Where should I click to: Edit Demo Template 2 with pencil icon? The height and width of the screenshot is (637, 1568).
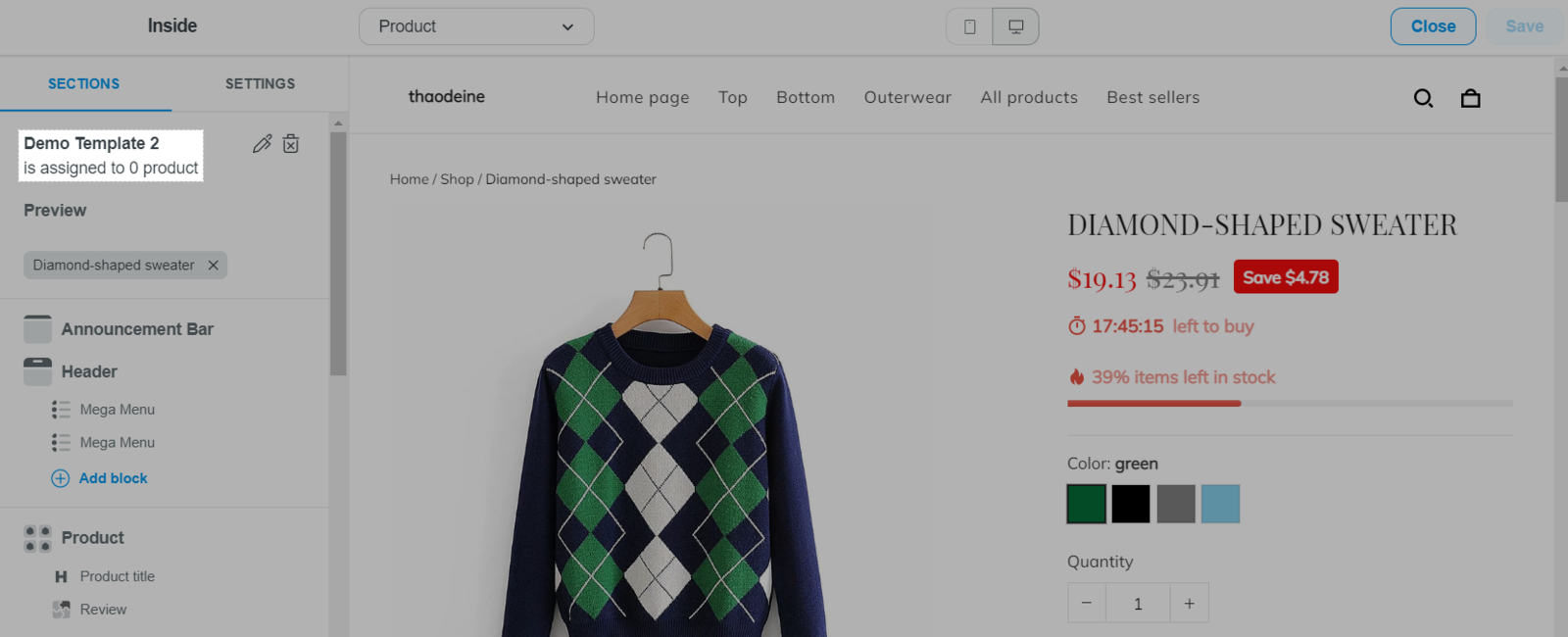point(262,144)
